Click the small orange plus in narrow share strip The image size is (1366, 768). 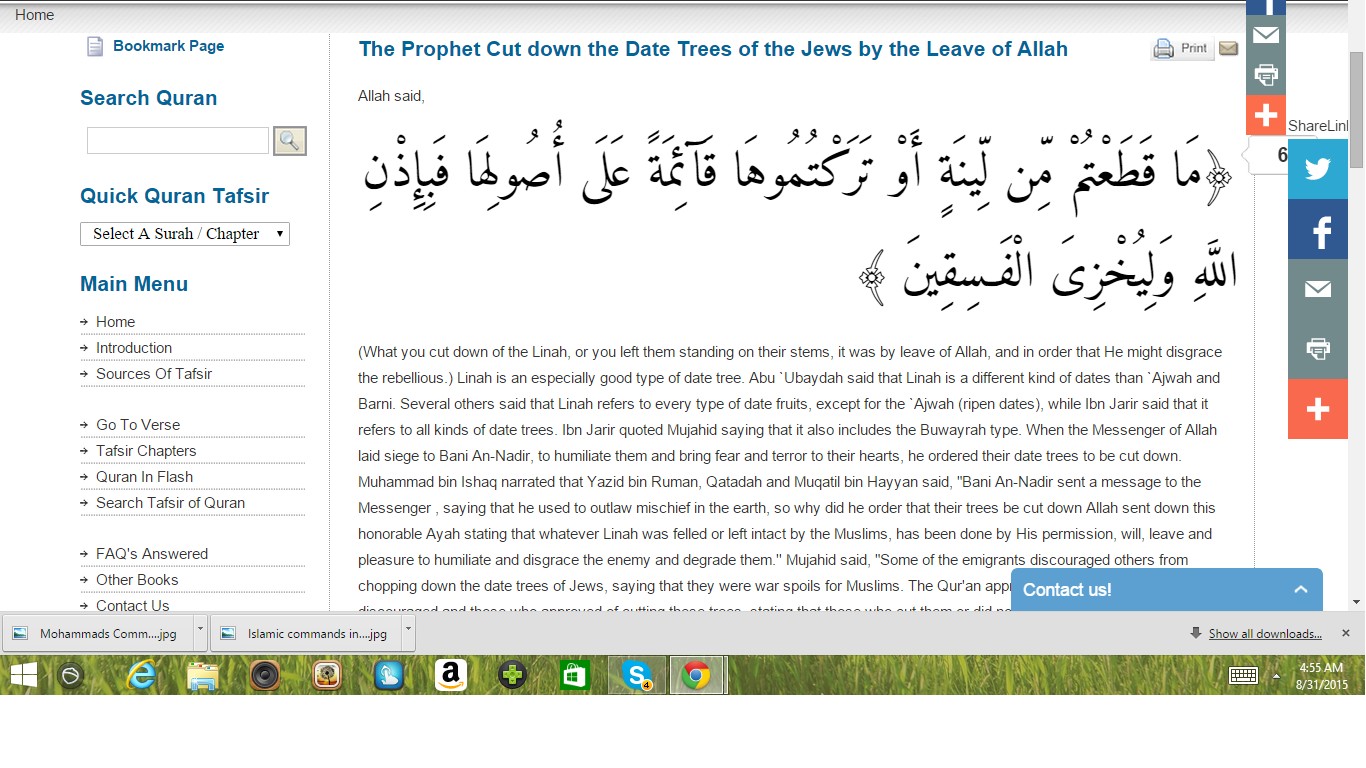(x=1266, y=115)
